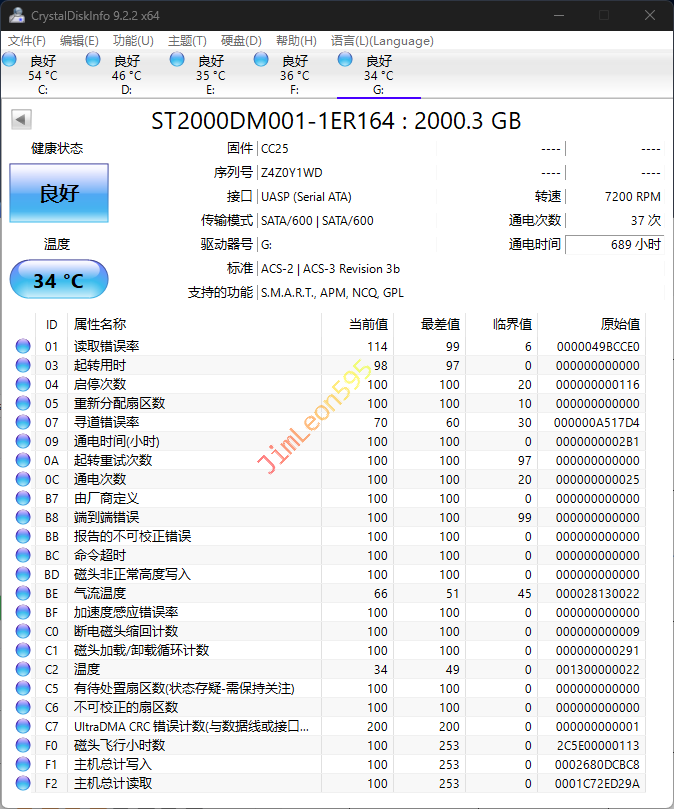Image resolution: width=674 pixels, height=809 pixels.
Task: Click status icon for attribute C7 UltraDMA CRC
Action: point(23,726)
